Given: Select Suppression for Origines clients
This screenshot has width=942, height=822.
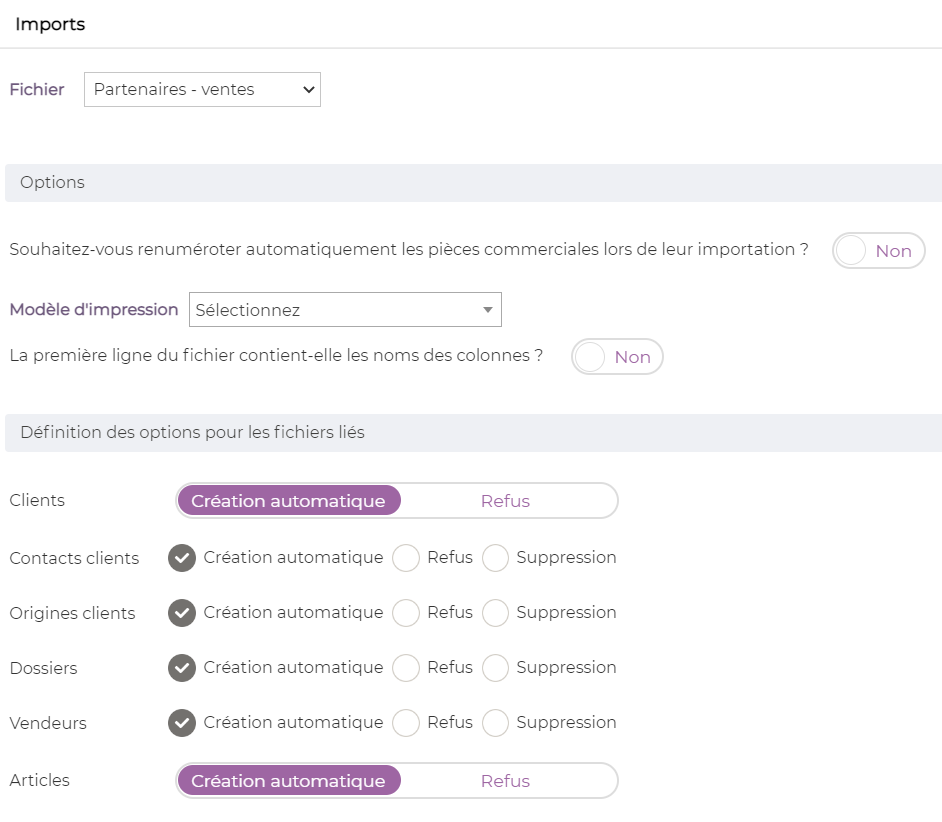Looking at the screenshot, I should tap(496, 613).
